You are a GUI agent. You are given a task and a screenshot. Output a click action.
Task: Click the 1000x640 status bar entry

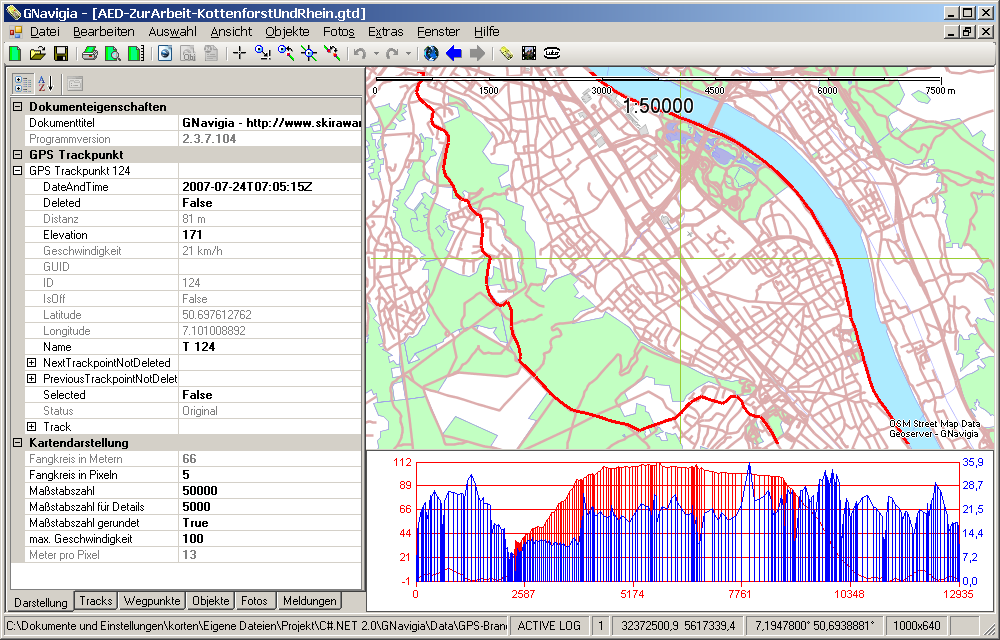click(916, 626)
